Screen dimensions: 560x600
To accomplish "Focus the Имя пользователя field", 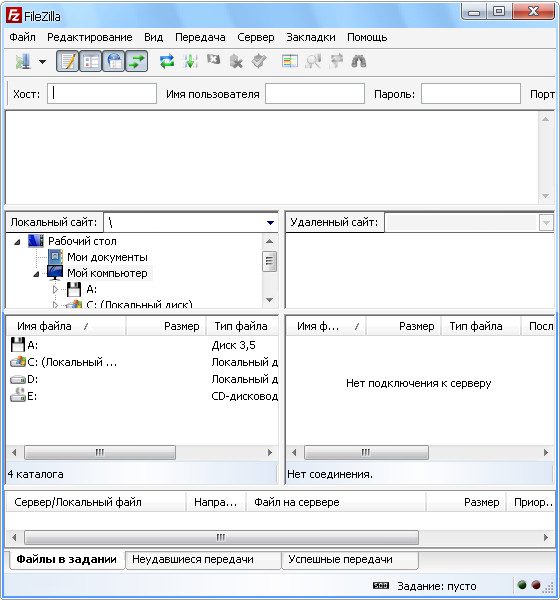I will point(315,93).
